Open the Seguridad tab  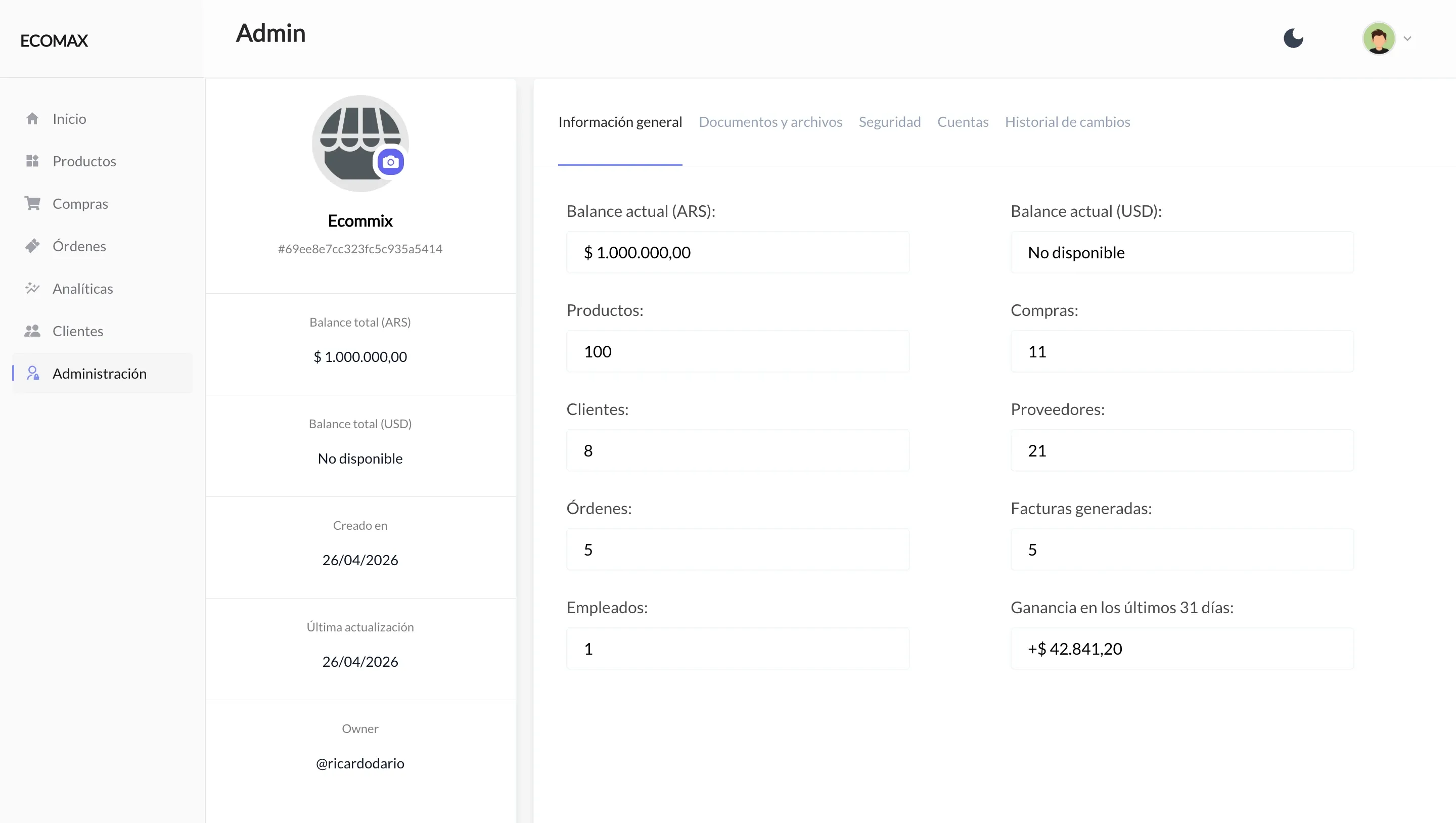890,122
